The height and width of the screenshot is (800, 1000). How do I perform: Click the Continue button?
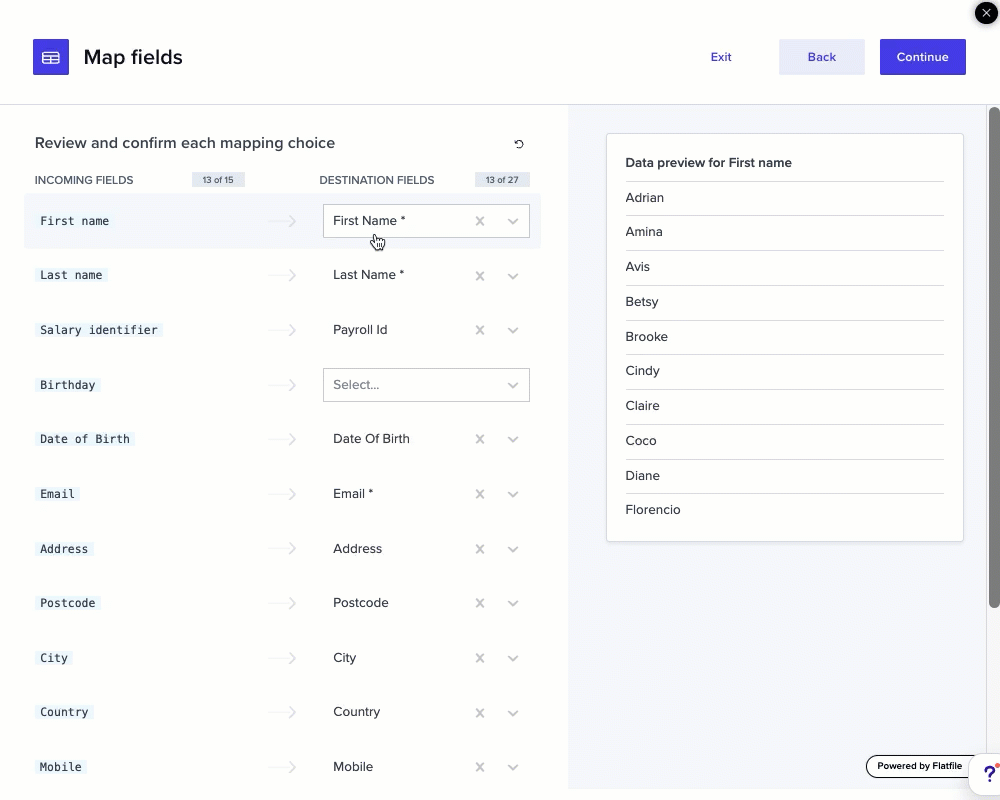click(922, 57)
